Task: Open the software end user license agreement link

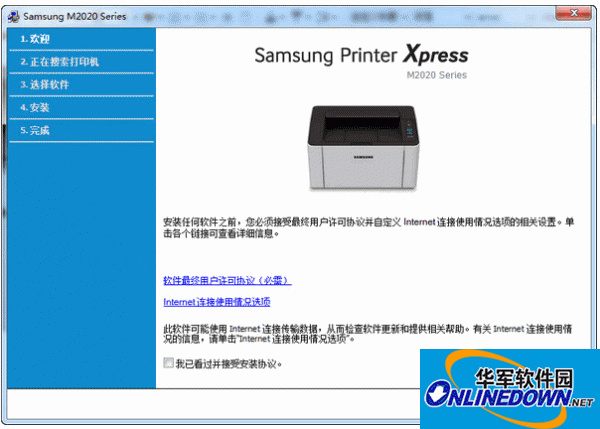Action: pyautogui.click(x=227, y=280)
